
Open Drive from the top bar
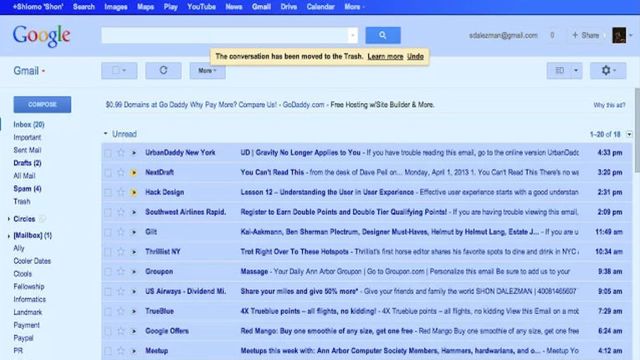pyautogui.click(x=289, y=7)
